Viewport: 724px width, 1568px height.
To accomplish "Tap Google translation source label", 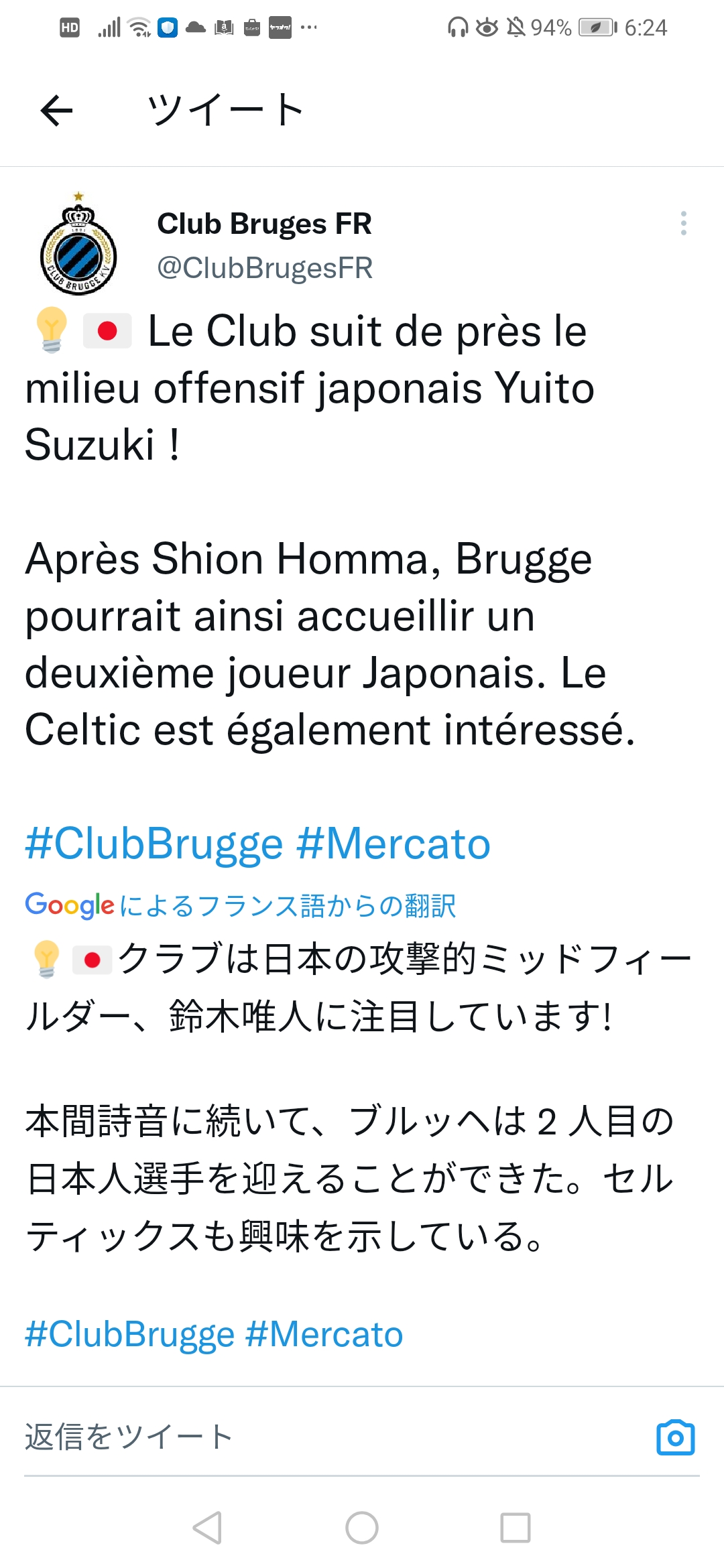I will tap(241, 905).
